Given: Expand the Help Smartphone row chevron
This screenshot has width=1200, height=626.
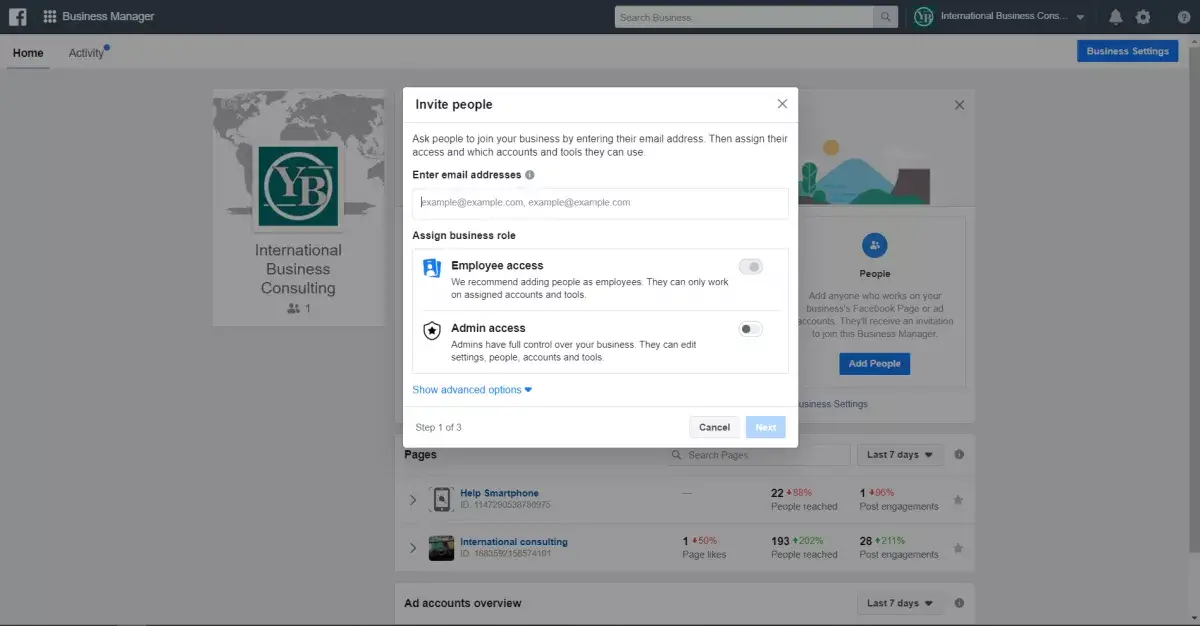Looking at the screenshot, I should coord(412,499).
